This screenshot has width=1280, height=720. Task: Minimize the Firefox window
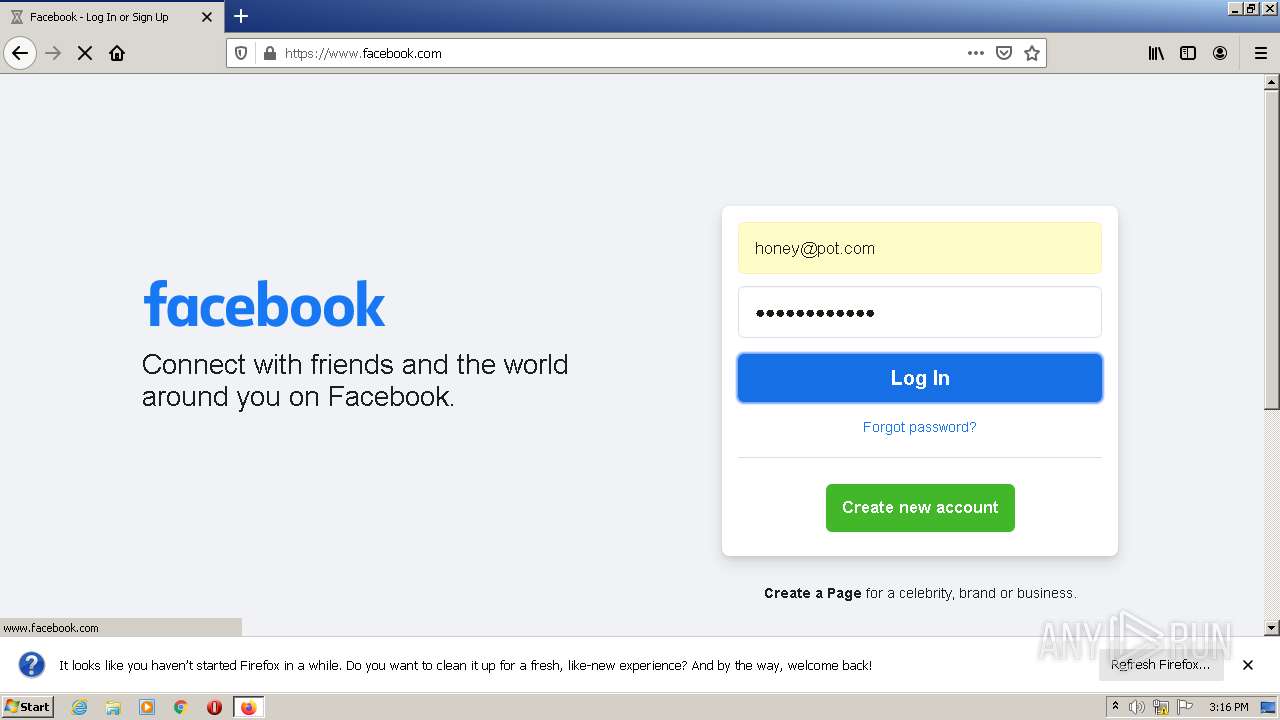point(1235,8)
